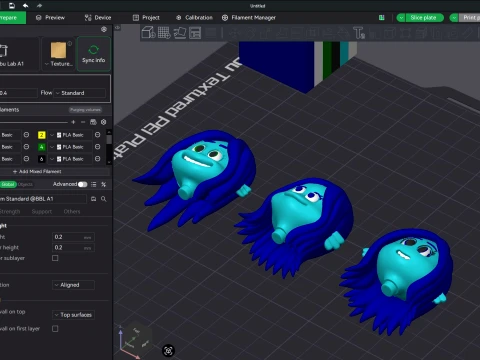
Task: Redo the last undone action
Action: point(39,5)
